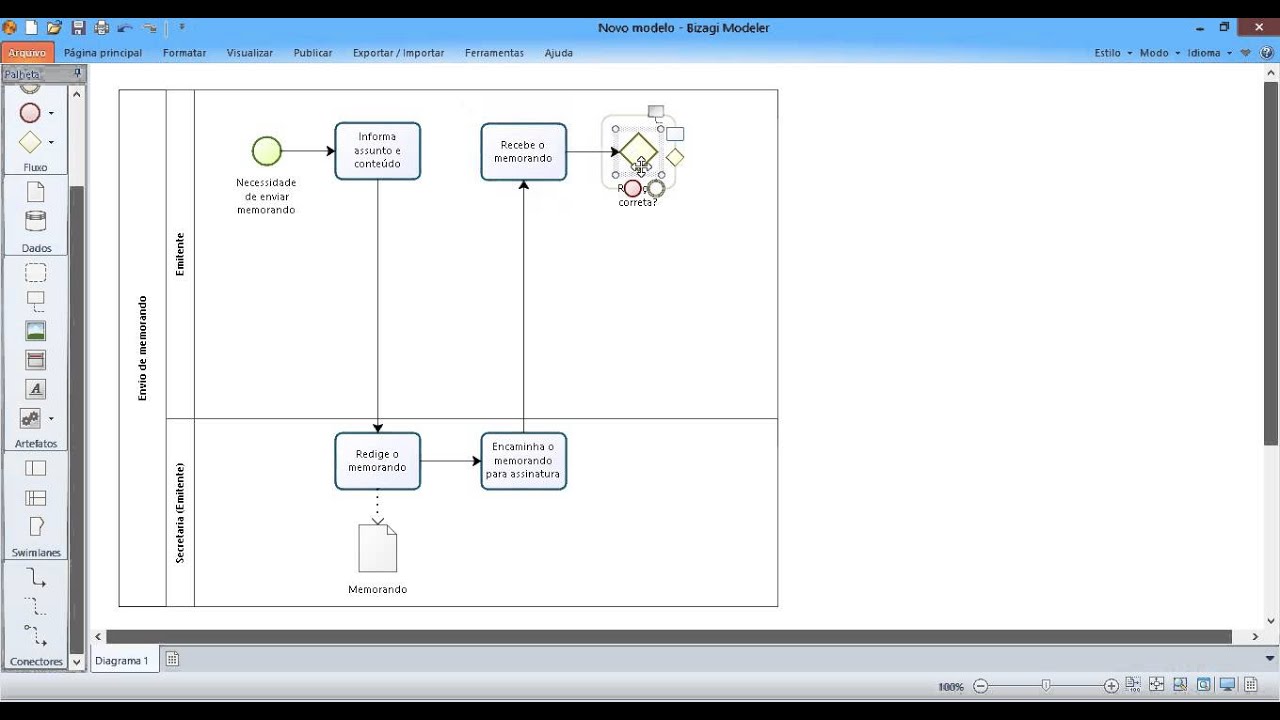Open the Idioma dropdown

(1210, 53)
